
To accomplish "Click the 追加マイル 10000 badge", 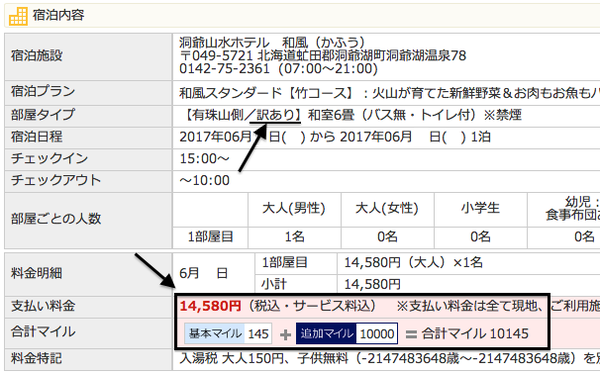I will click(347, 334).
